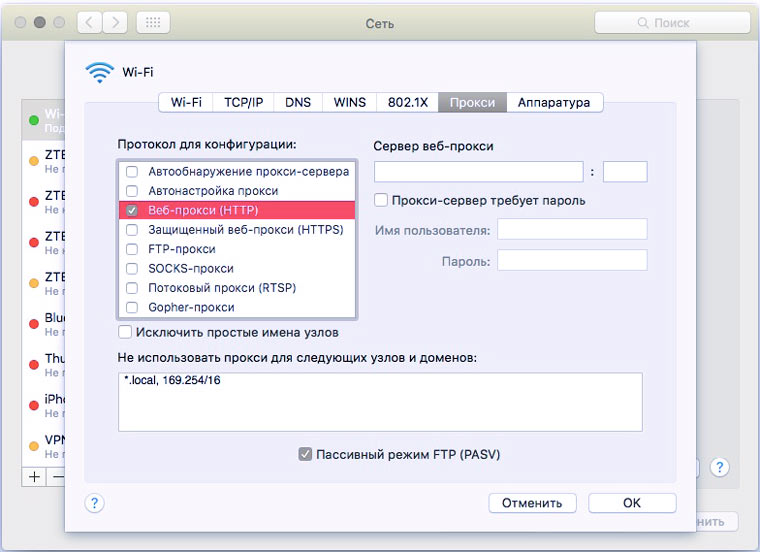Open the TCP/IP tab

(x=243, y=102)
